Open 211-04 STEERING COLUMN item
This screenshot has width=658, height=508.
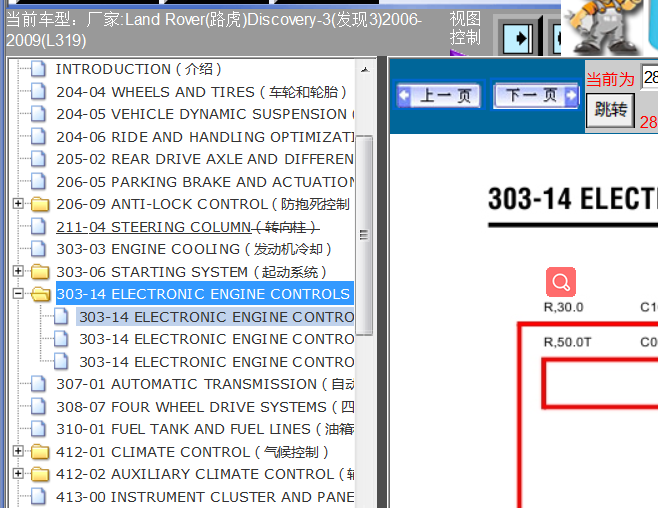coord(188,227)
